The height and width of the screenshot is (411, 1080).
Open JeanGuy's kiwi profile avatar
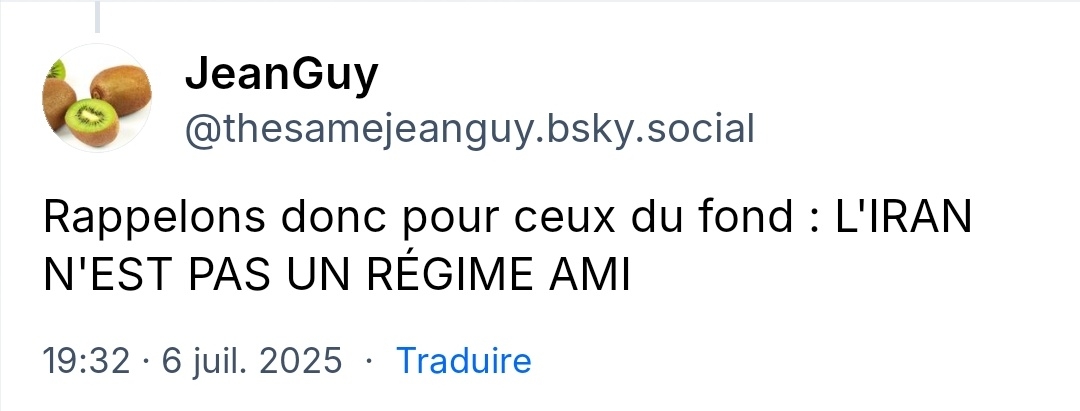[x=97, y=98]
